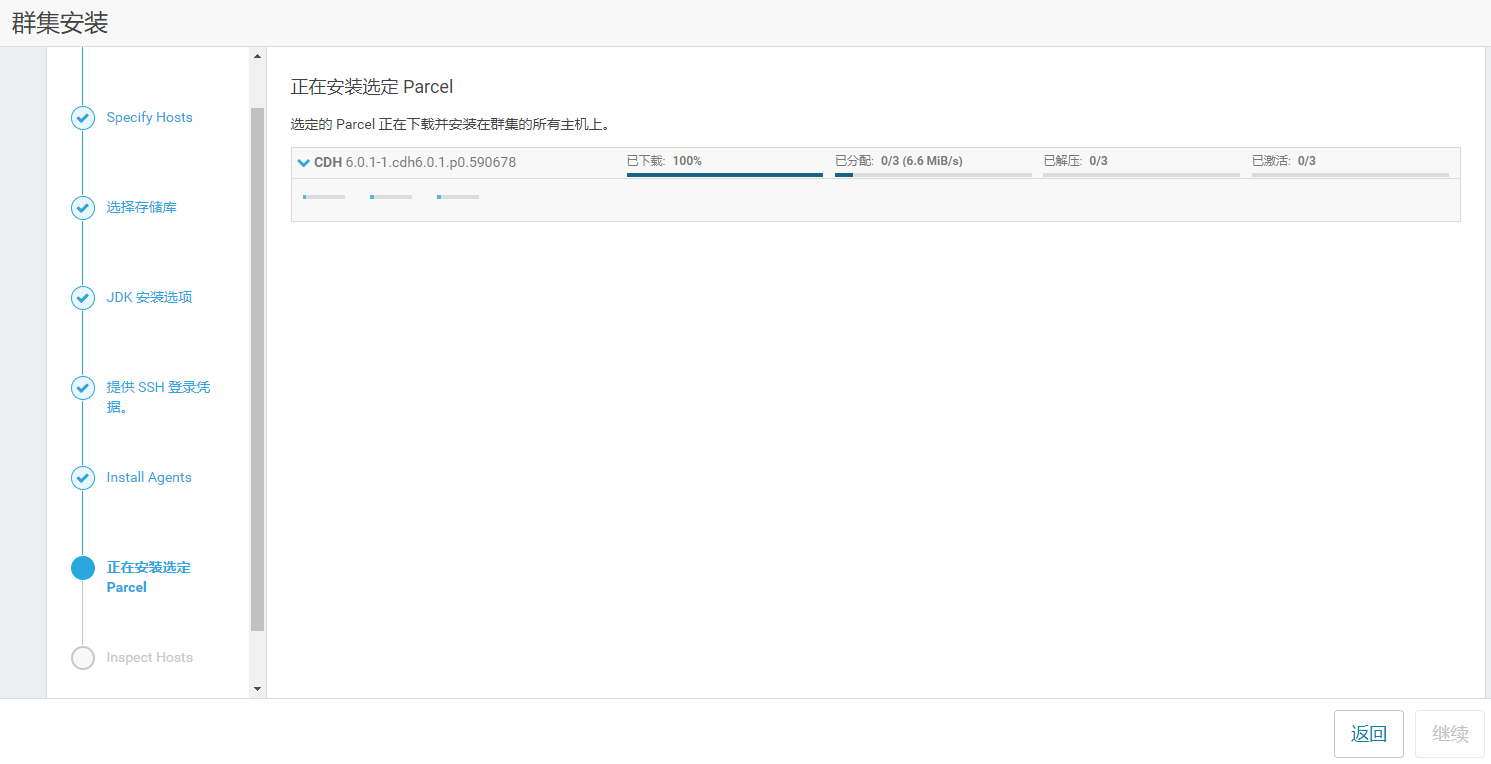Collapse the CDH parcel row chevron
This screenshot has width=1491, height=764.
click(304, 162)
